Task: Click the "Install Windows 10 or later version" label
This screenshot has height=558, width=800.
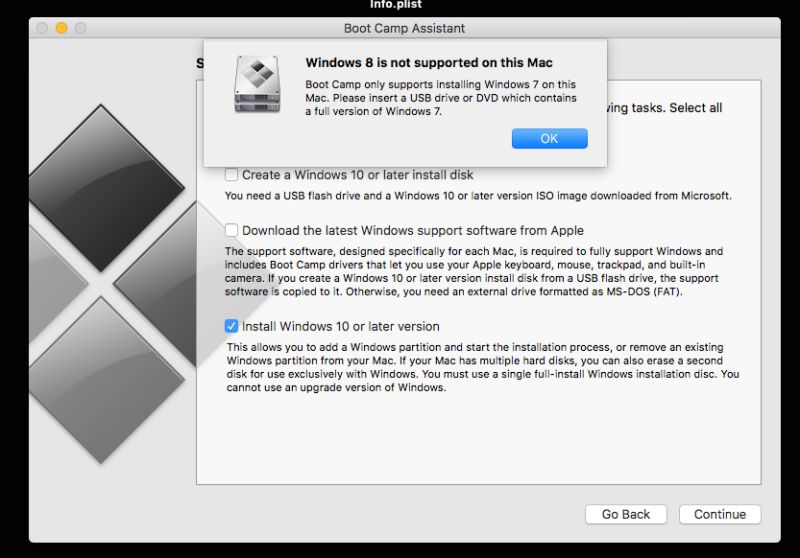Action: (x=341, y=326)
